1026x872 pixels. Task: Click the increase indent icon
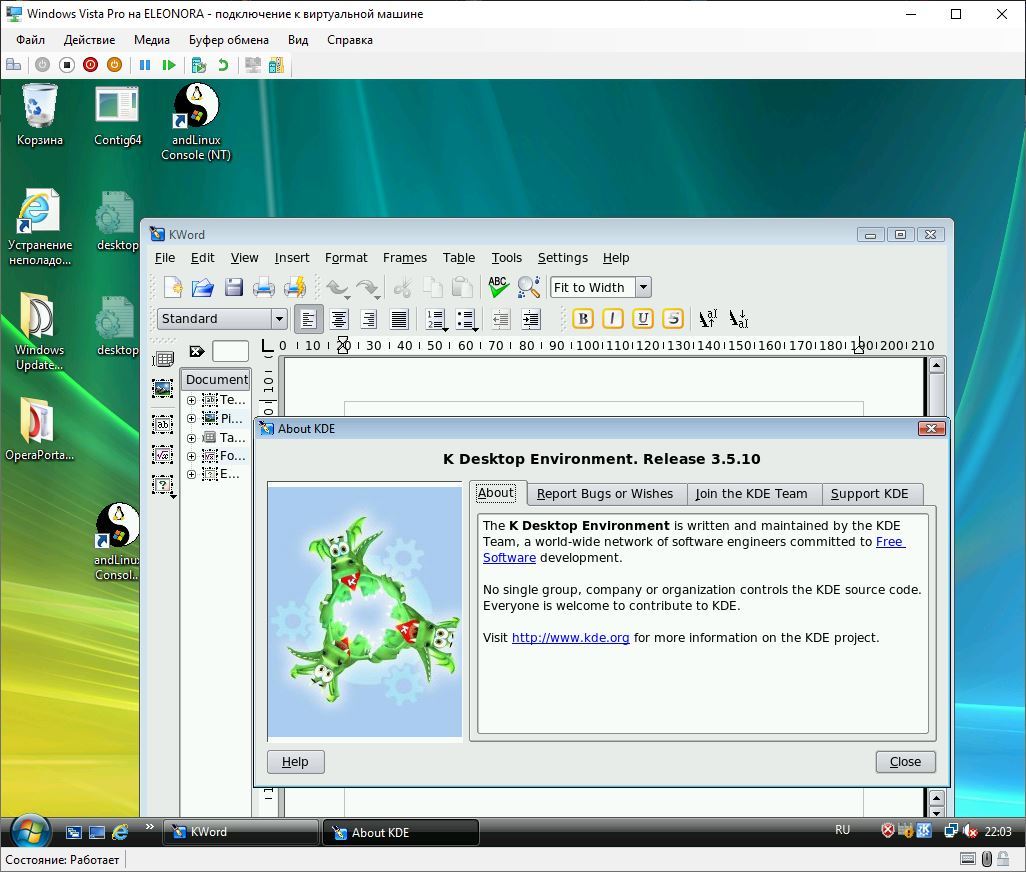[531, 319]
